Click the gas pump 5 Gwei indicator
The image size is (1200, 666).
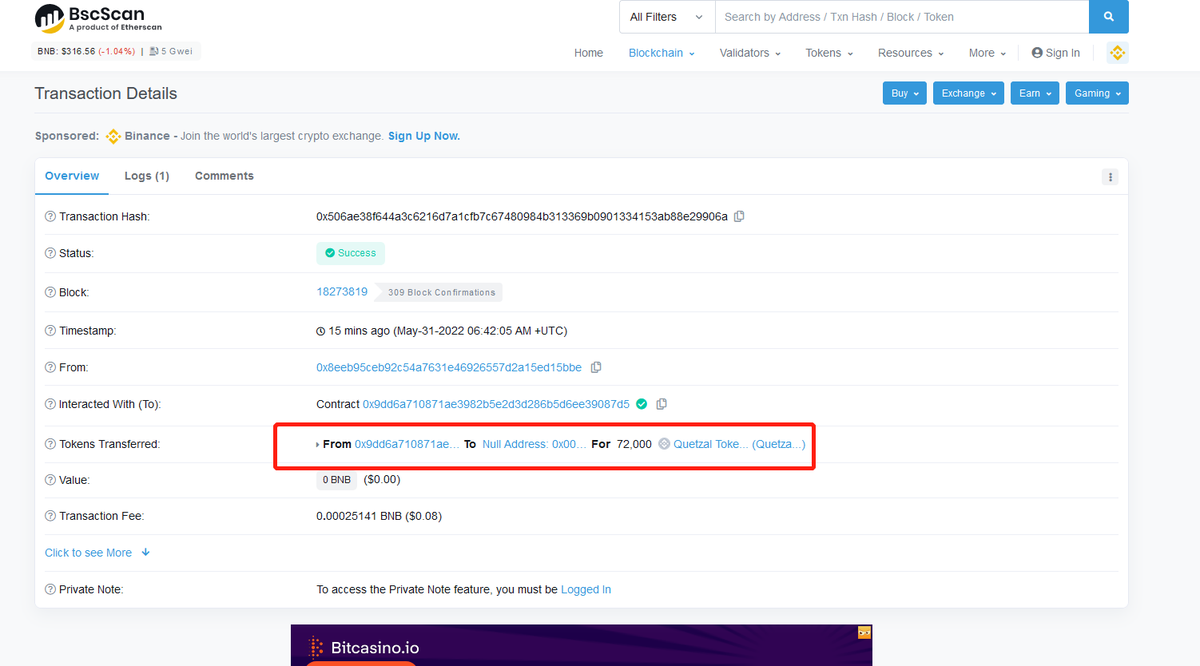pos(172,51)
